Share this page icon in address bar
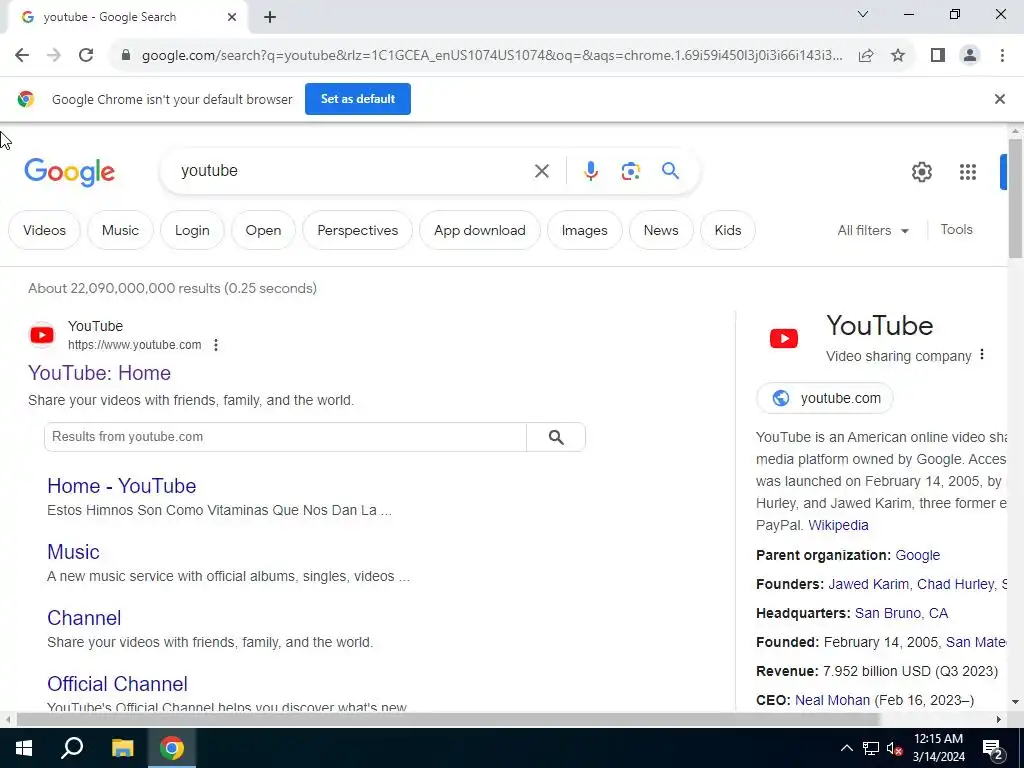This screenshot has width=1024, height=768. tap(866, 56)
